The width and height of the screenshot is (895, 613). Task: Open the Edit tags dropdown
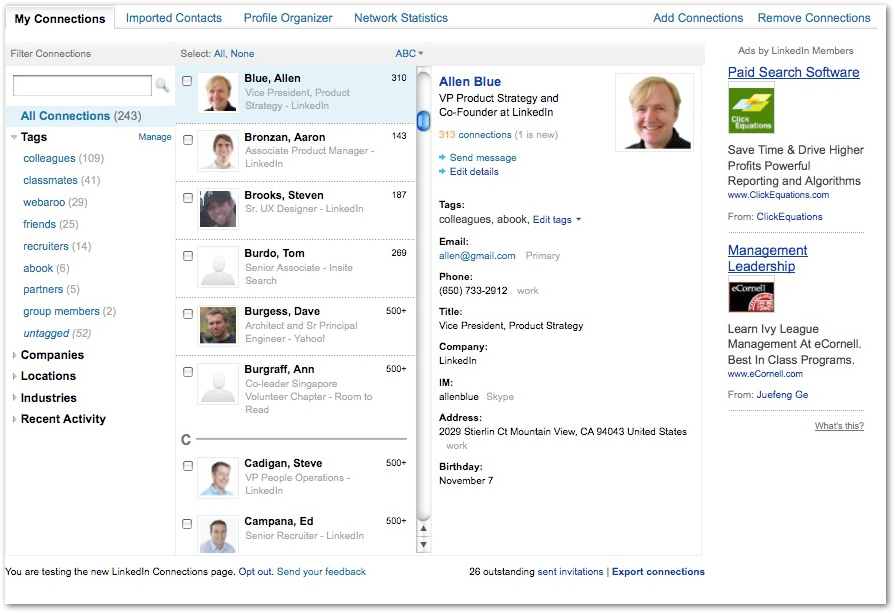pos(557,220)
